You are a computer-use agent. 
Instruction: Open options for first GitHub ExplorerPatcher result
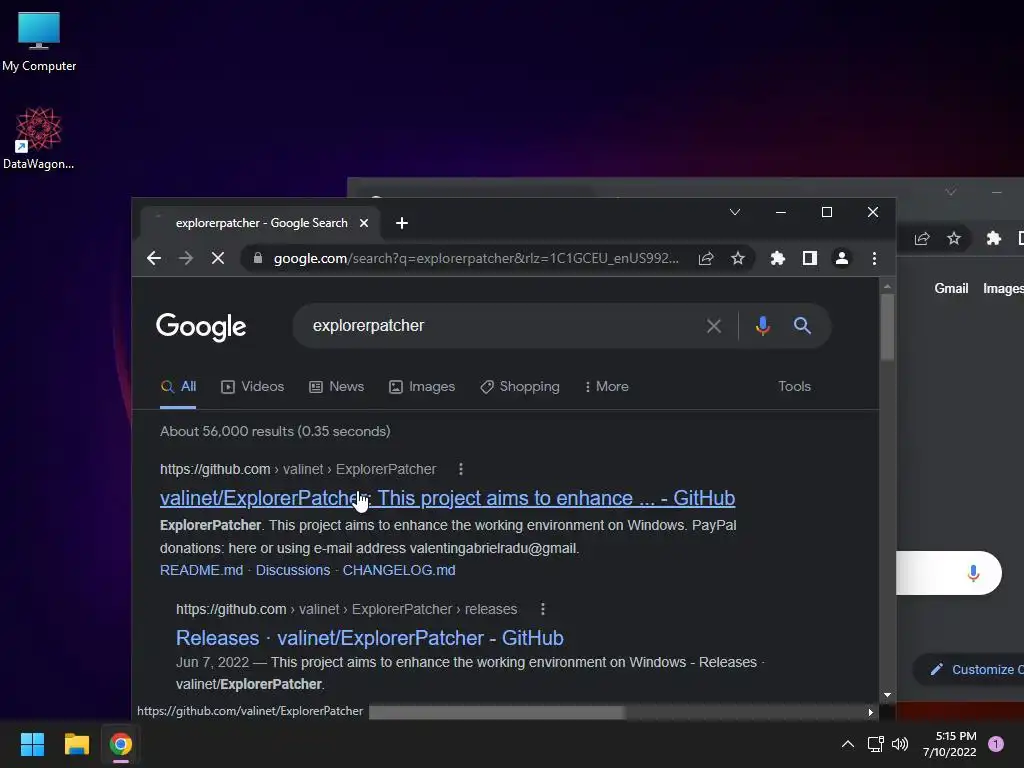click(x=461, y=469)
